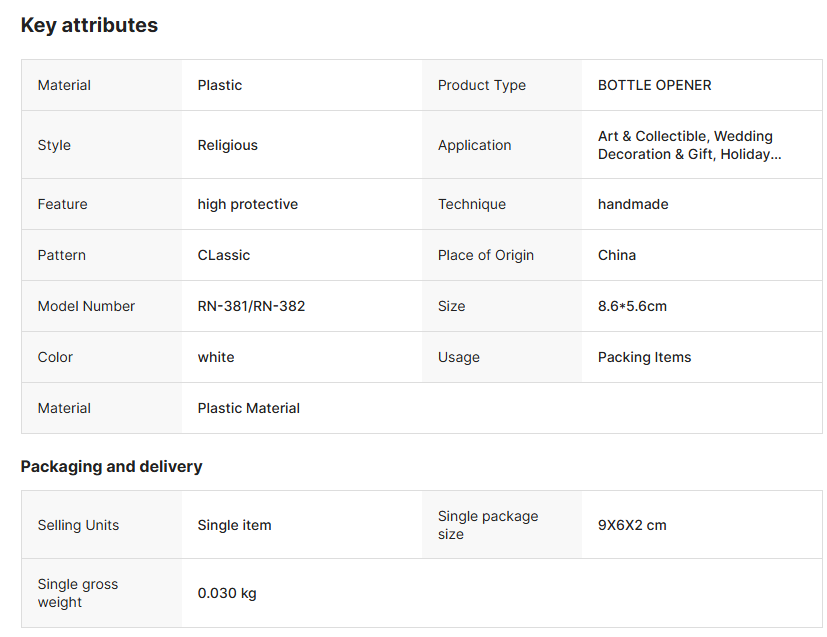Click the high protective feature value
This screenshot has width=827, height=637.
point(247,204)
